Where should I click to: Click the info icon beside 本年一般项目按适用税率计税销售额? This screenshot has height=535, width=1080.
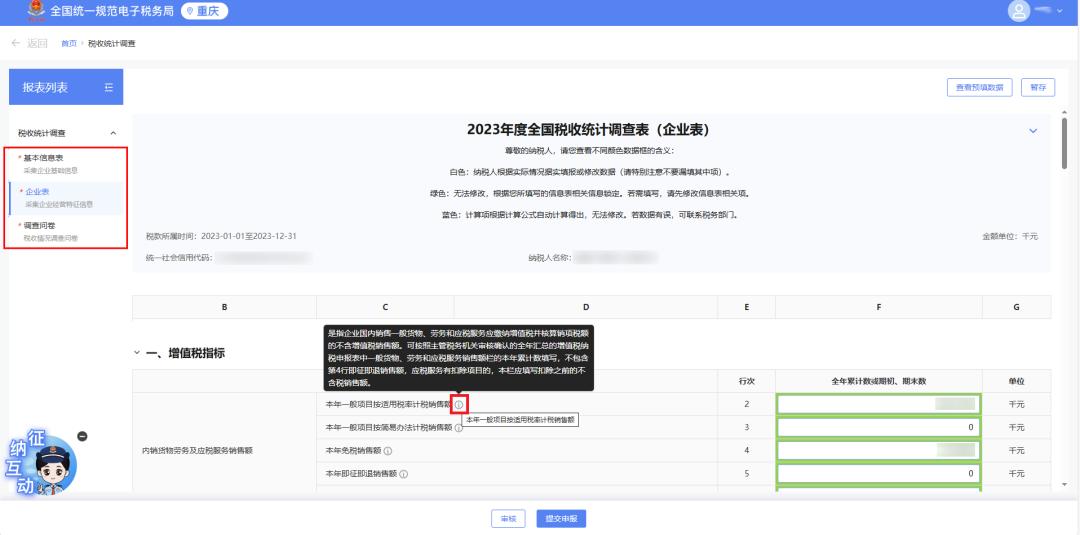[x=459, y=404]
